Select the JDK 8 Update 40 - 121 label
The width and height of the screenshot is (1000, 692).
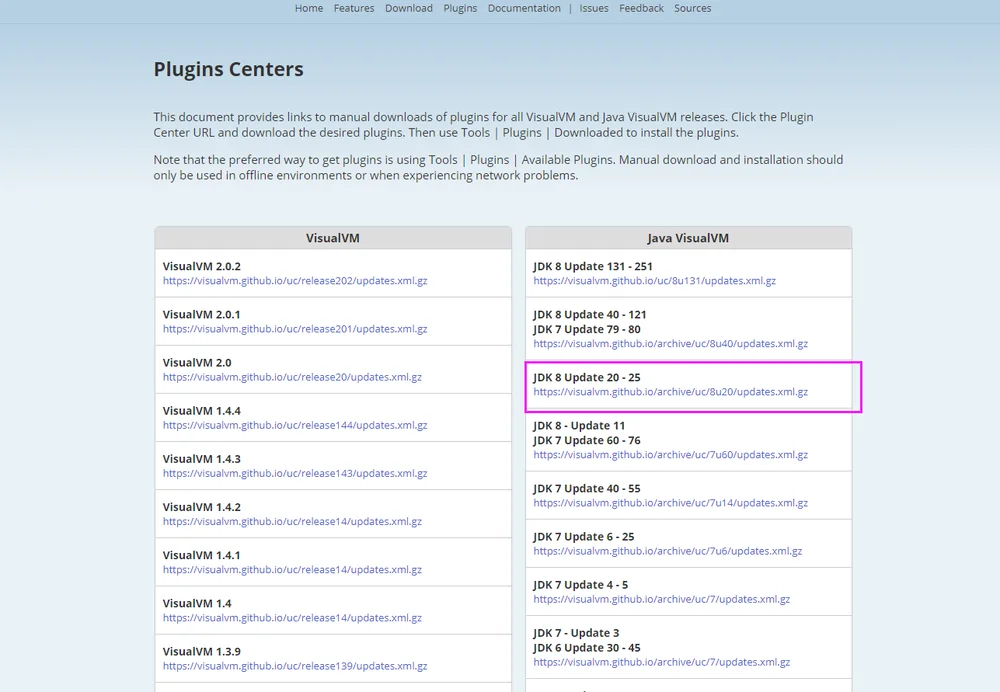click(x=589, y=314)
